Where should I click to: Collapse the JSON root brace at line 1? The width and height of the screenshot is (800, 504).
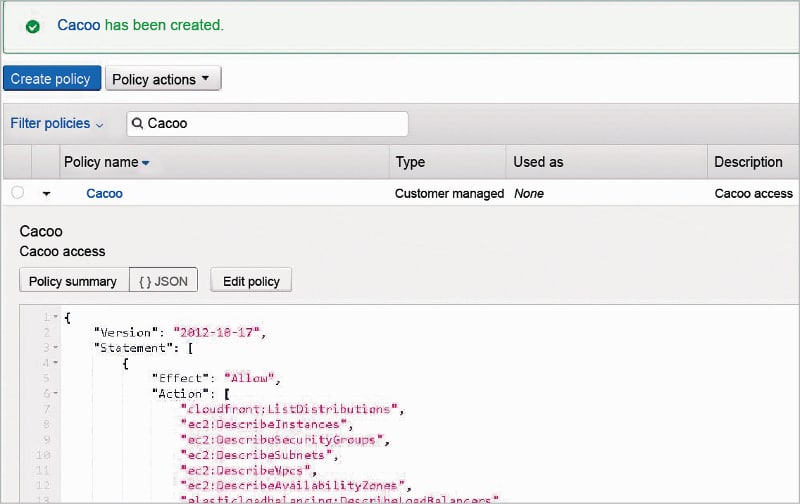click(55, 317)
